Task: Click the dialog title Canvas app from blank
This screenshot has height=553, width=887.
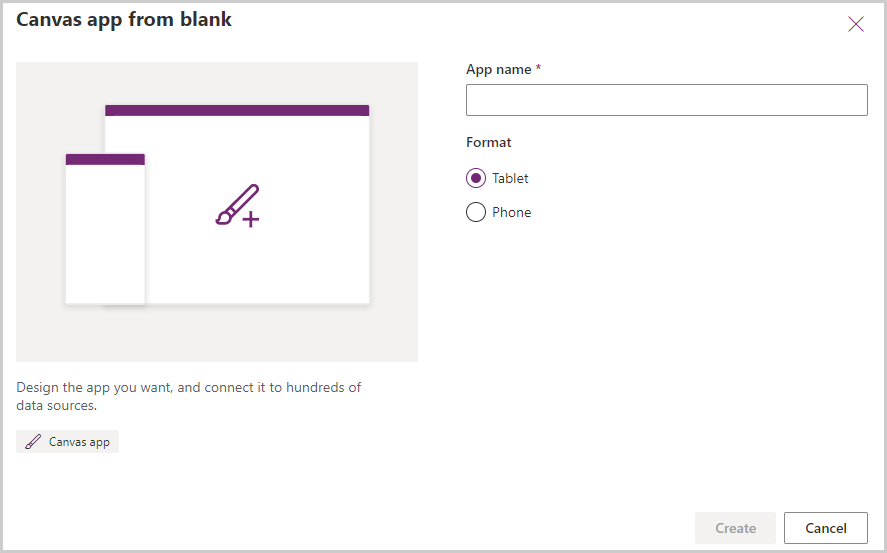Action: (x=124, y=19)
